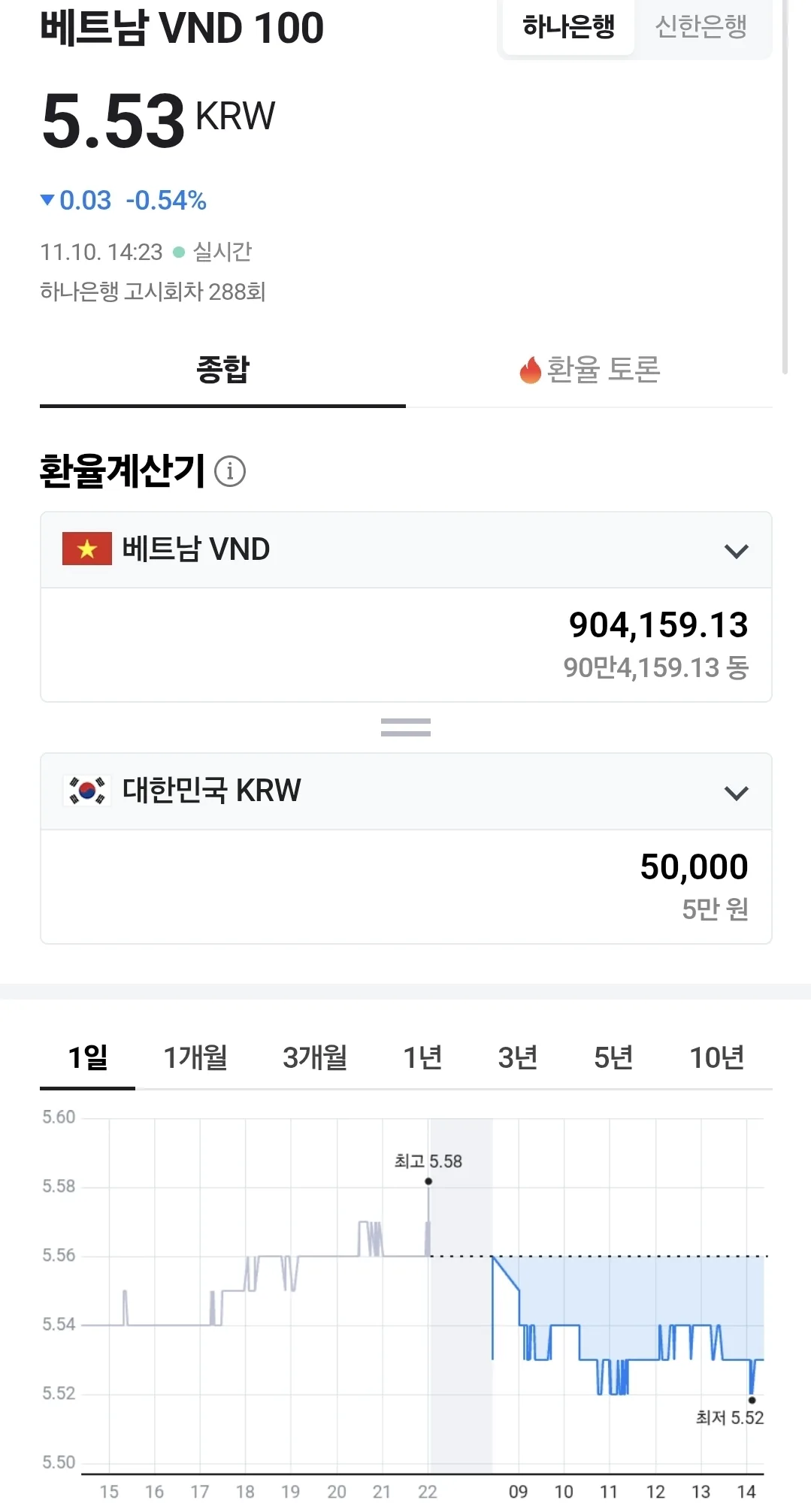
Task: Tap the swap equals icon between currencies
Action: click(x=406, y=727)
